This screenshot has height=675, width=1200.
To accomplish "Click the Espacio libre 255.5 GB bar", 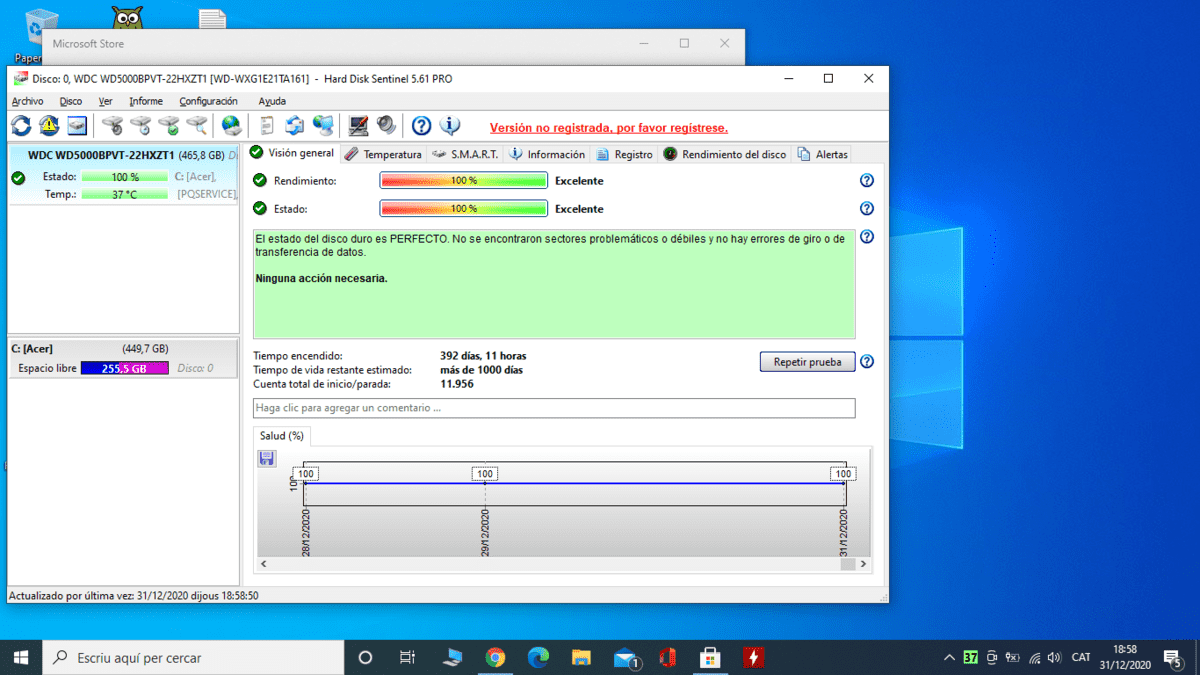I will click(124, 368).
